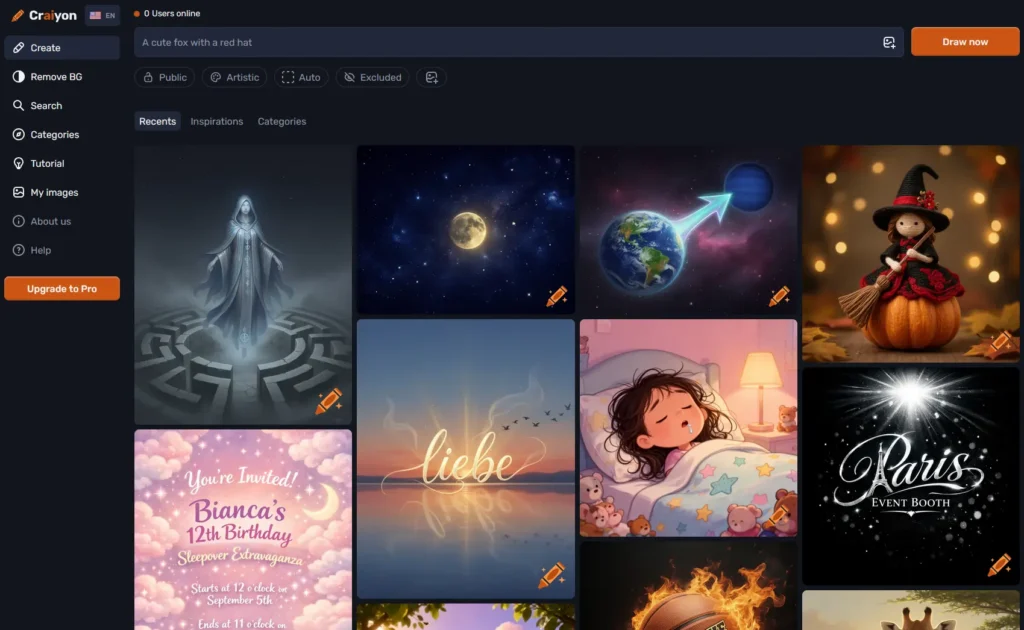Click the Upgrade to Pro button
1024x630 pixels.
click(x=62, y=288)
